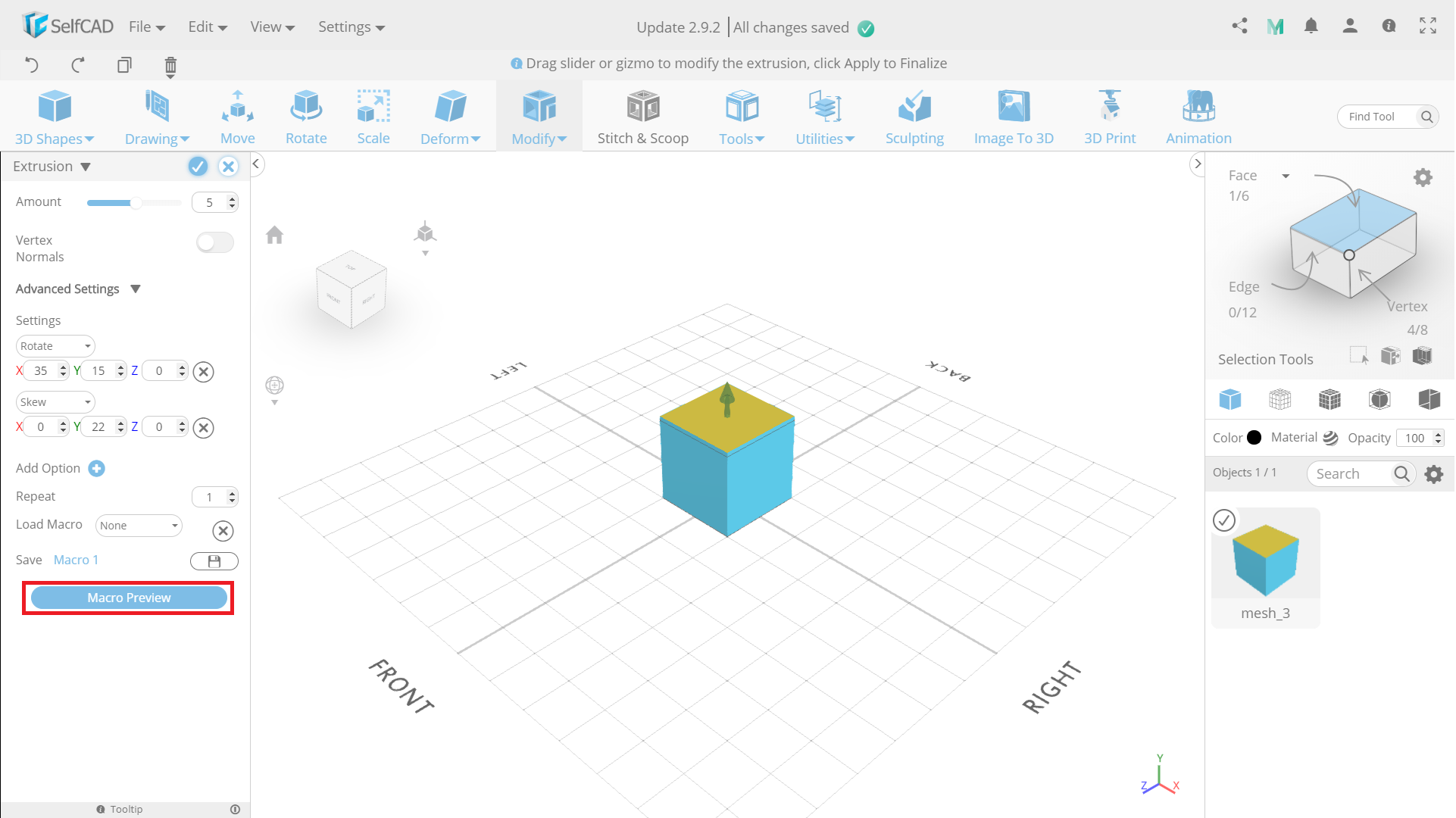Click the Copy objects icon
The image size is (1456, 818).
pos(124,65)
